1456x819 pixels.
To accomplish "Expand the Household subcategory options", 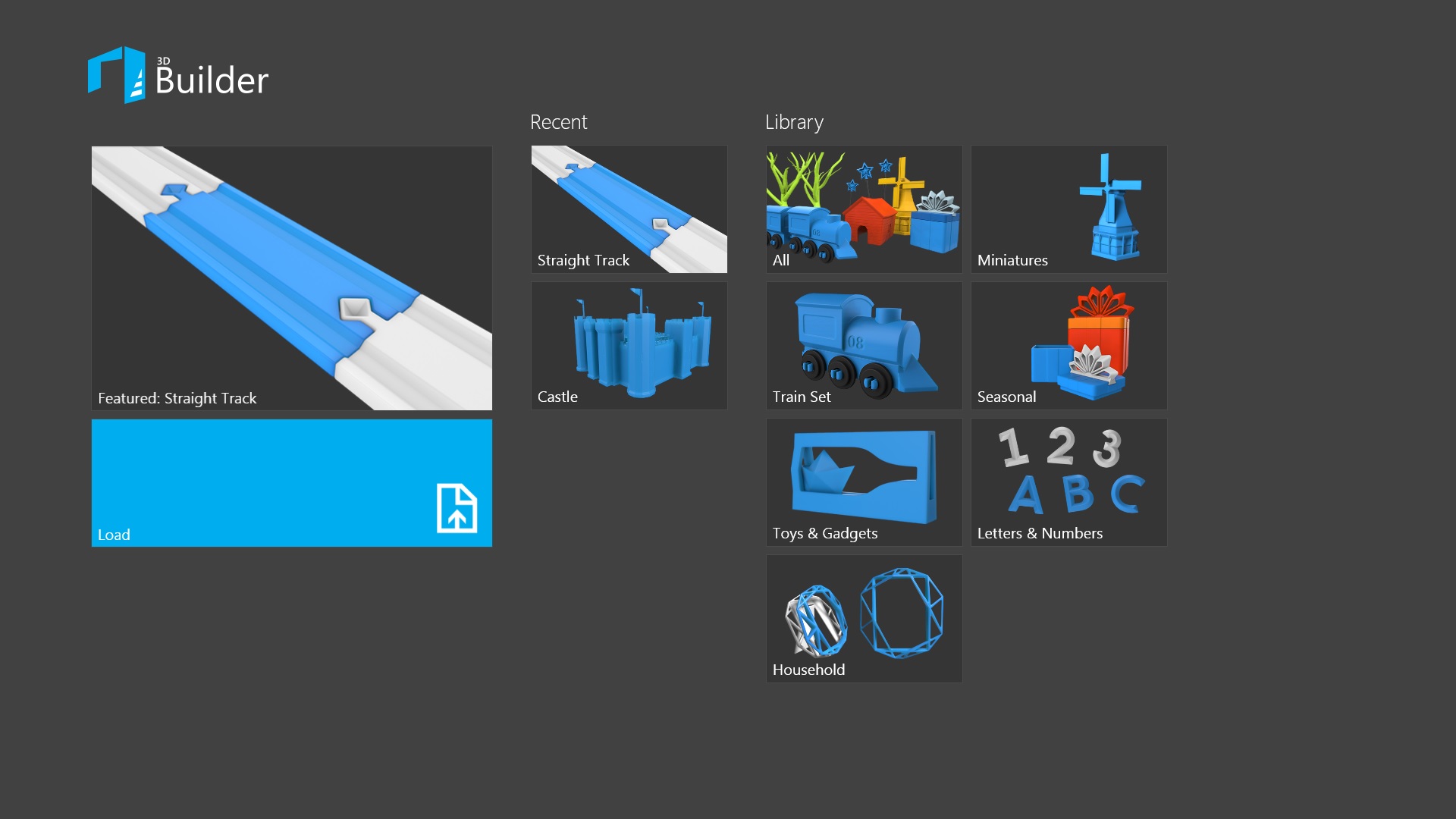I will pos(862,617).
